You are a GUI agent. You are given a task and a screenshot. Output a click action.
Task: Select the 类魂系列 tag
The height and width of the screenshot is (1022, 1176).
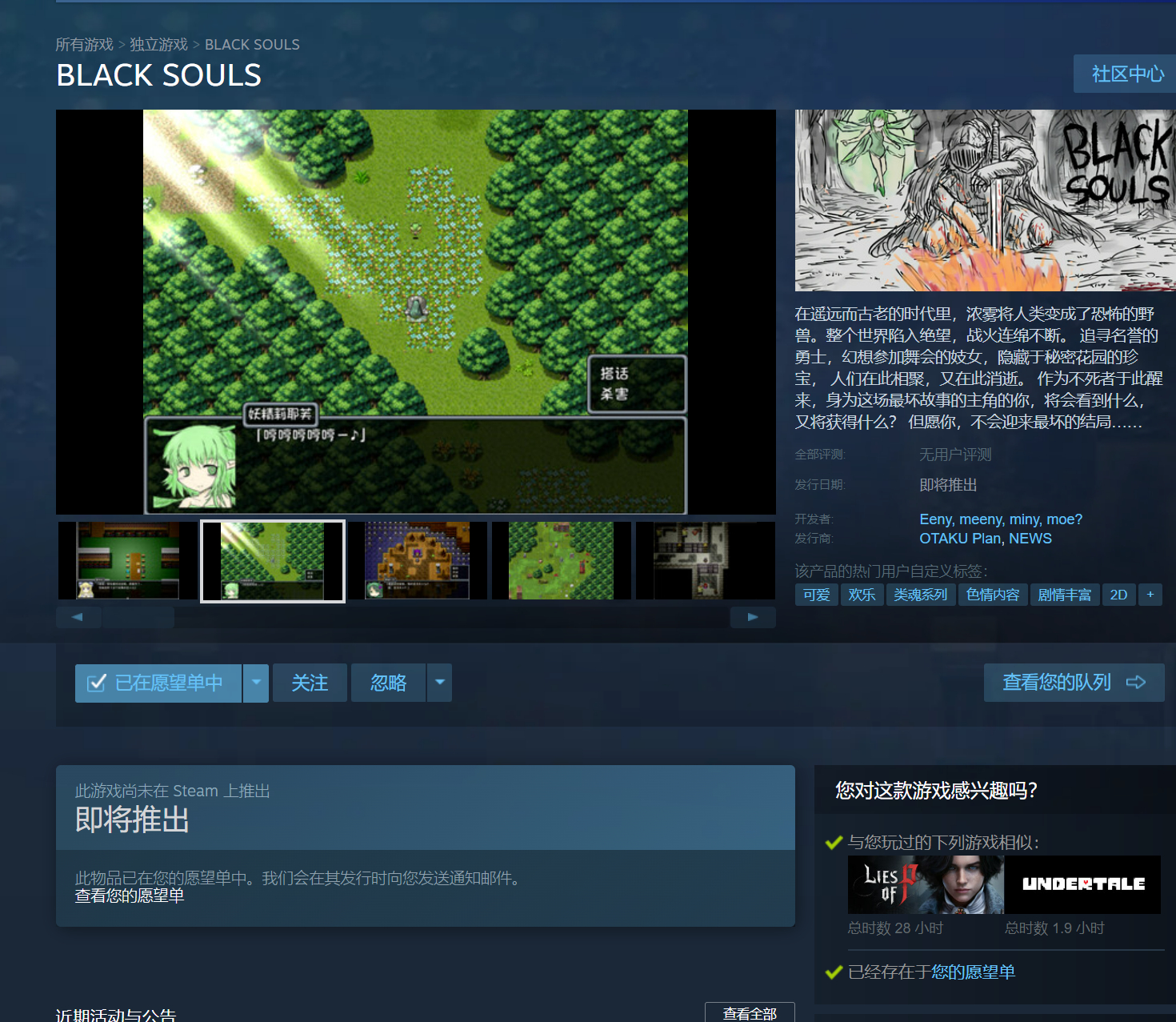(x=921, y=595)
